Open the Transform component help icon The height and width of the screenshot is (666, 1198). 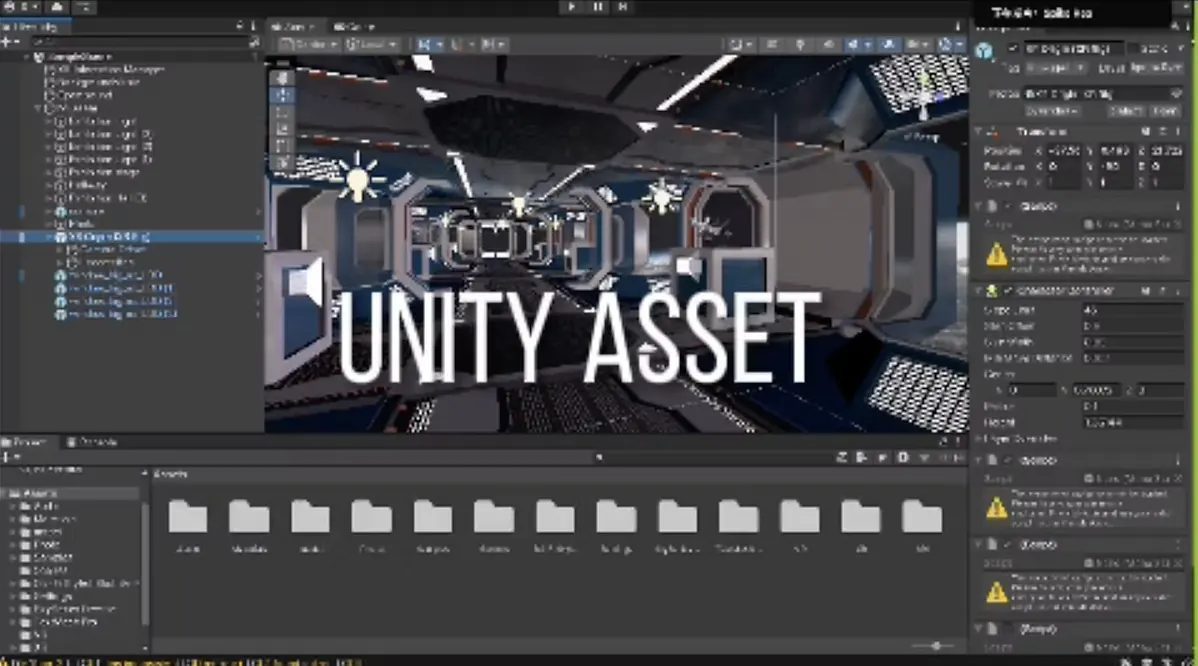1145,131
